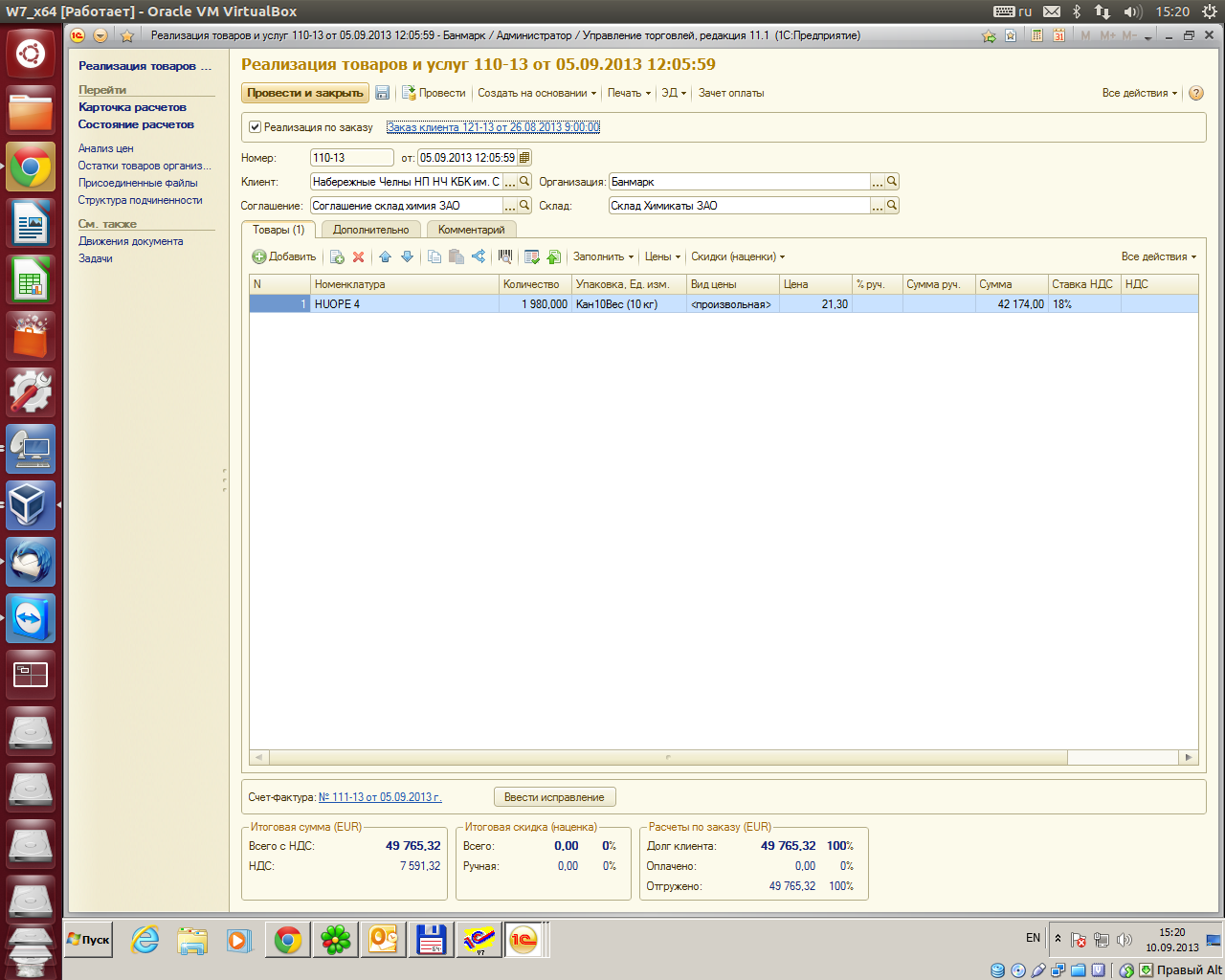Viewport: 1225px width, 980px height.
Task: Click the Номер input field 110-13
Action: 351,158
